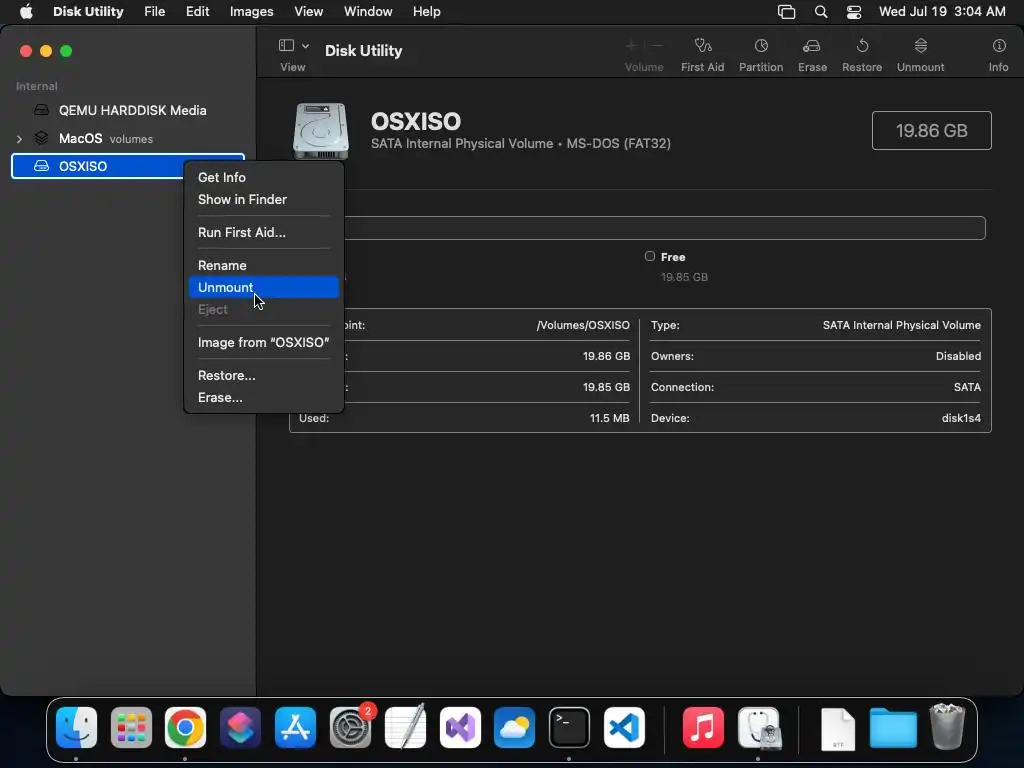Open Spotlight search in menu bar
Screen dimensions: 1024x768
(821, 12)
